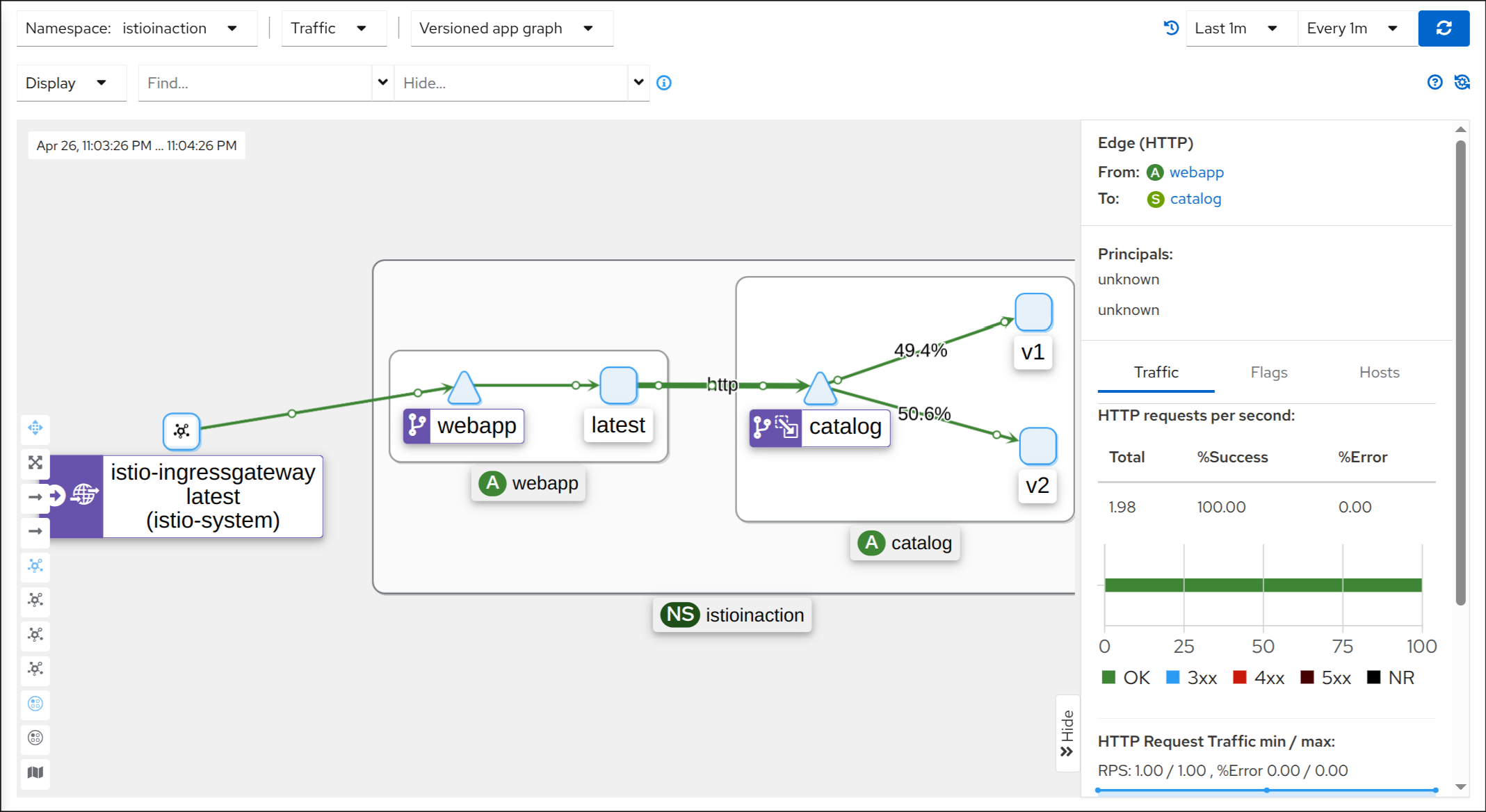
Task: Click the Edge (HTTP) panel heading
Action: click(x=1145, y=143)
